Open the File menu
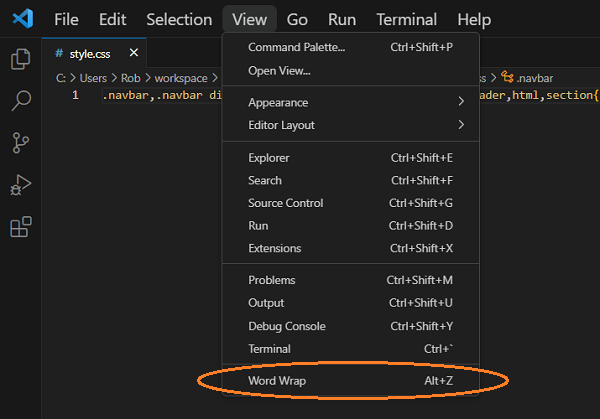This screenshot has width=600, height=419. [66, 19]
